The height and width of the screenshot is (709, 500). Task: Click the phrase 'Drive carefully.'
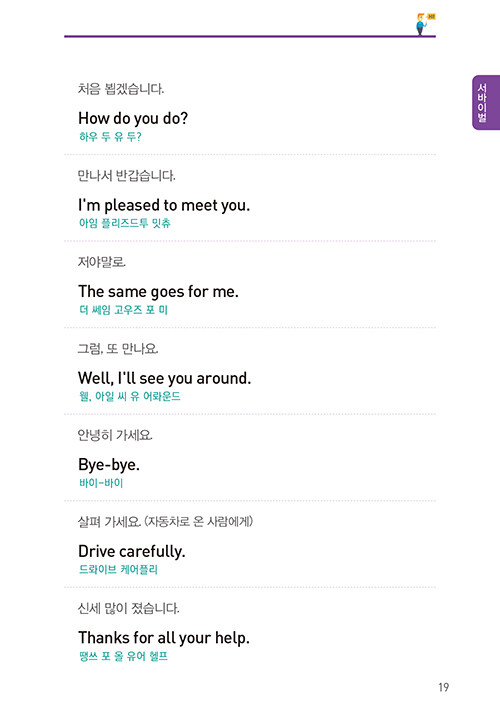click(132, 552)
